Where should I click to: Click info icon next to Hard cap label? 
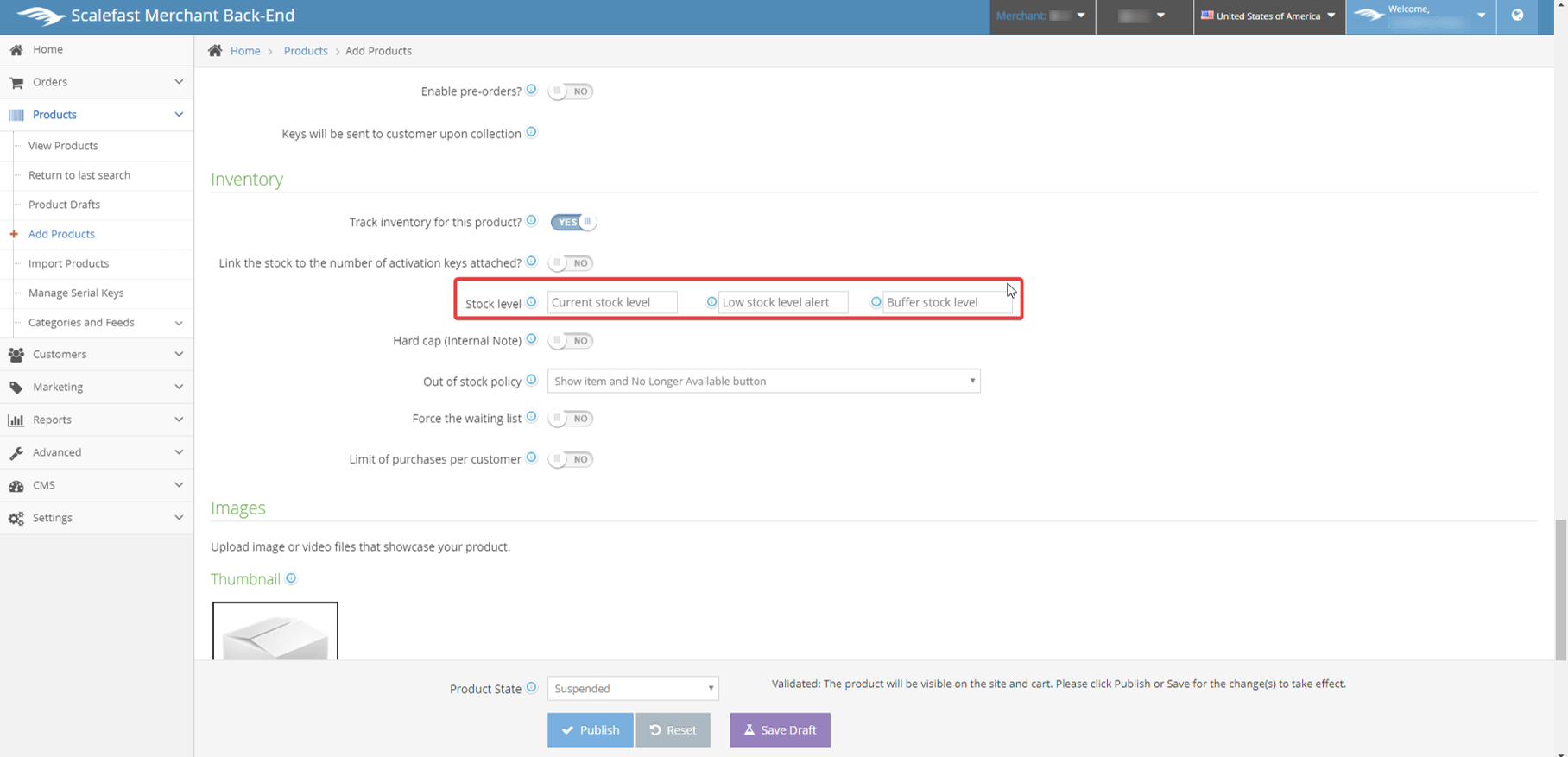[x=532, y=339]
